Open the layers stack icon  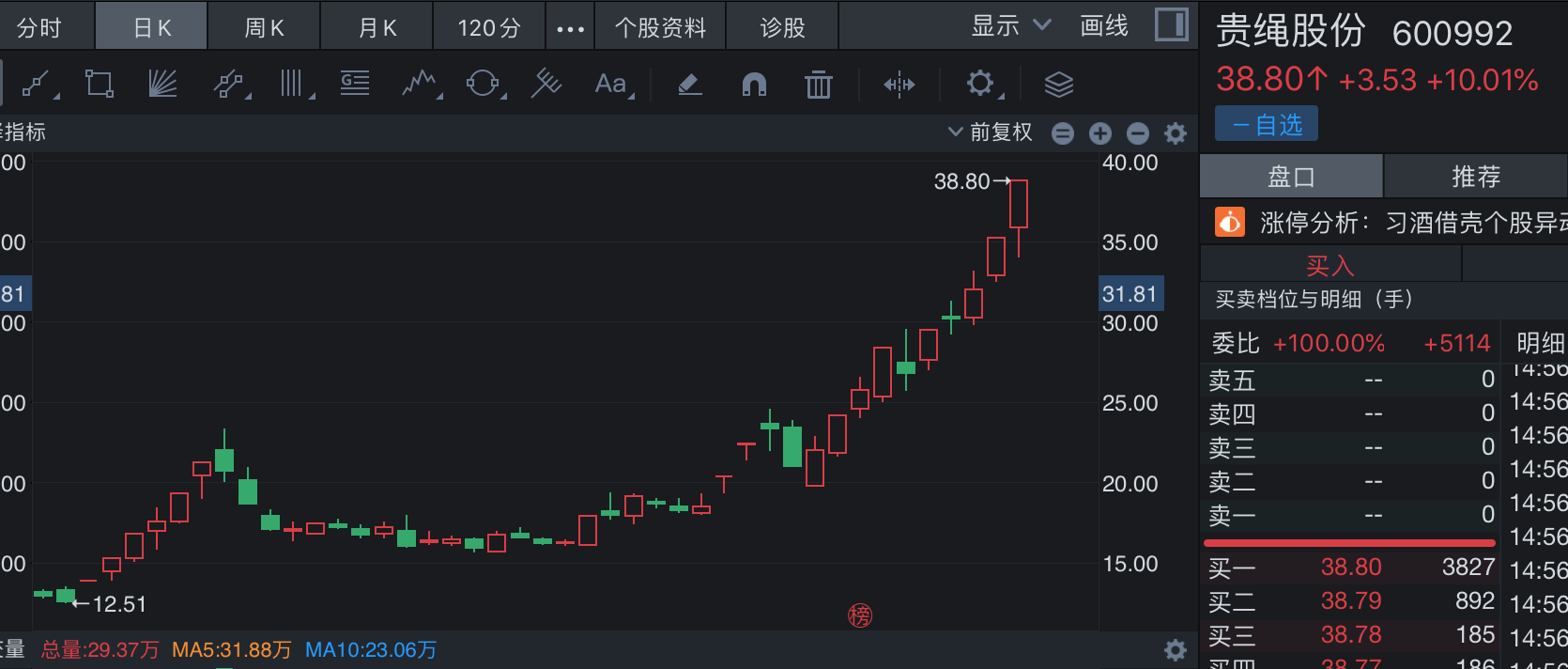coord(1058,85)
